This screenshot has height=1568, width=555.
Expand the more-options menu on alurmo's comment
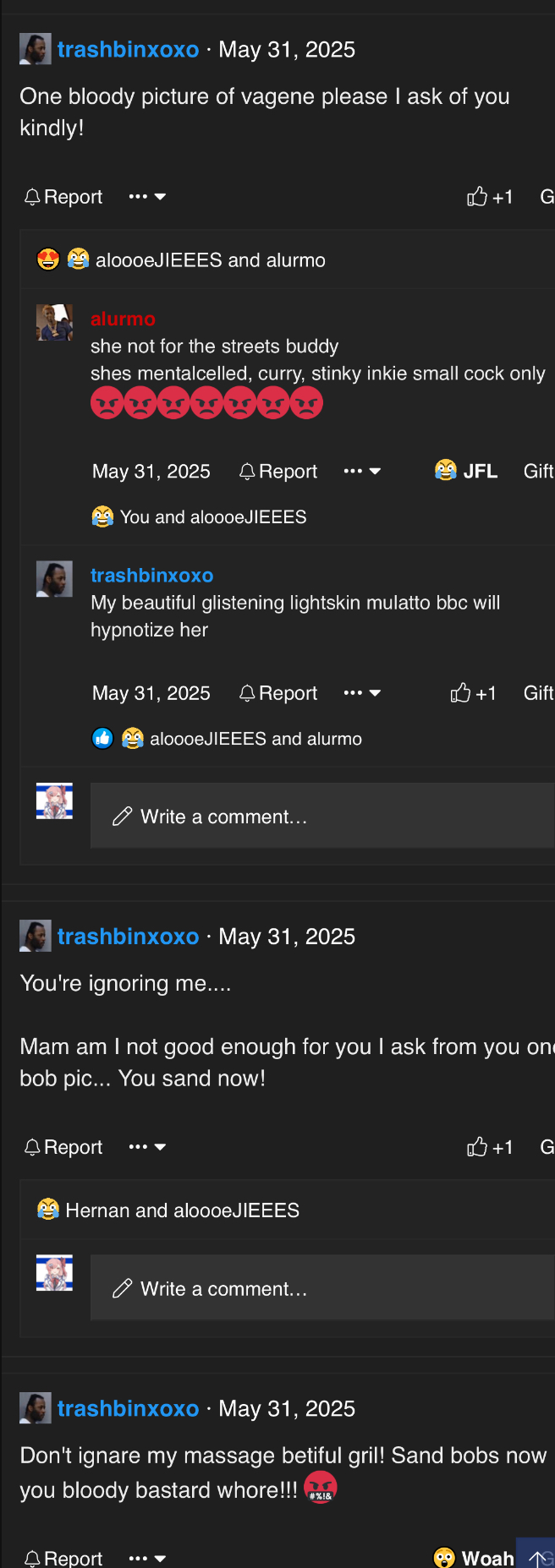click(362, 471)
